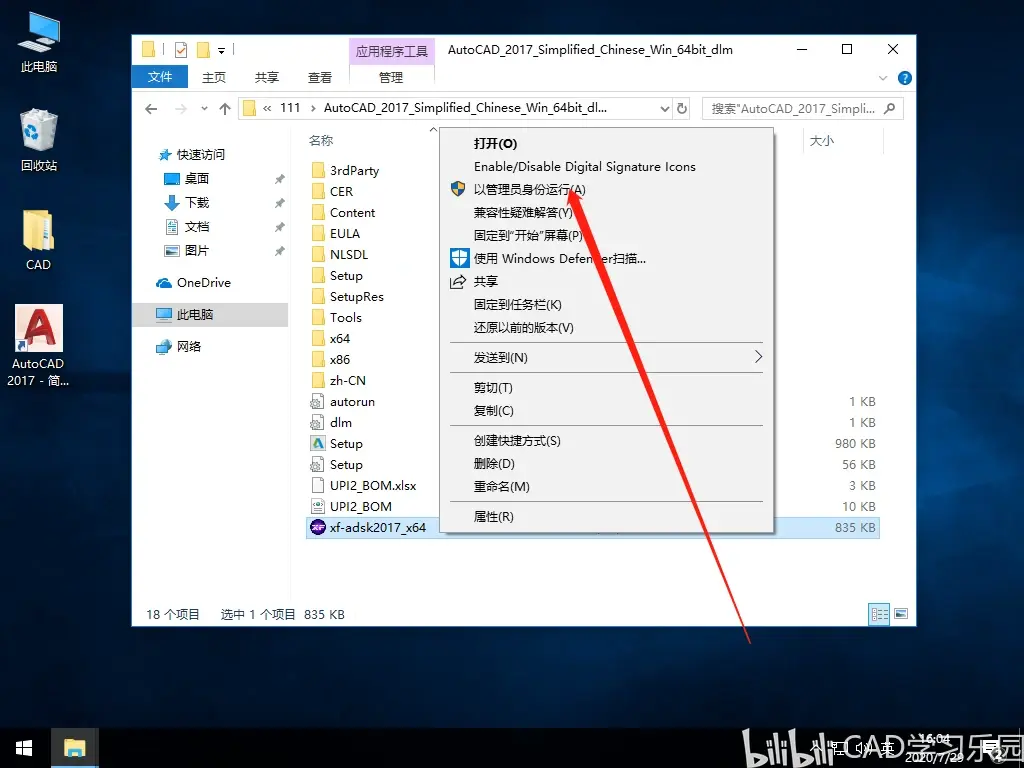Click the Back arrow in Explorer
1024x768 pixels.
(152, 109)
